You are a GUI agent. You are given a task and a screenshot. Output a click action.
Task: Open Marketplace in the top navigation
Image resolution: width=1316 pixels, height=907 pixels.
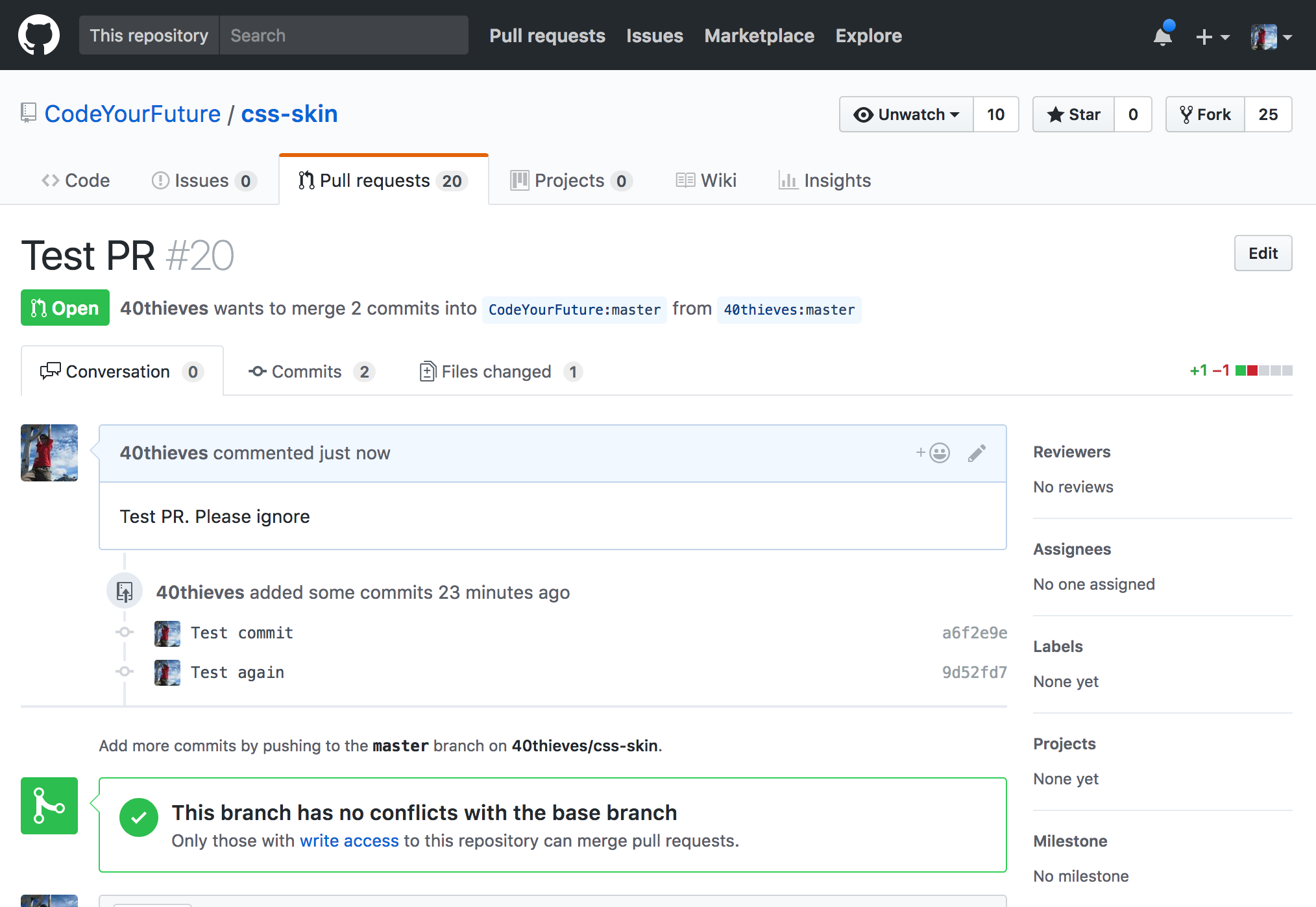tap(759, 36)
